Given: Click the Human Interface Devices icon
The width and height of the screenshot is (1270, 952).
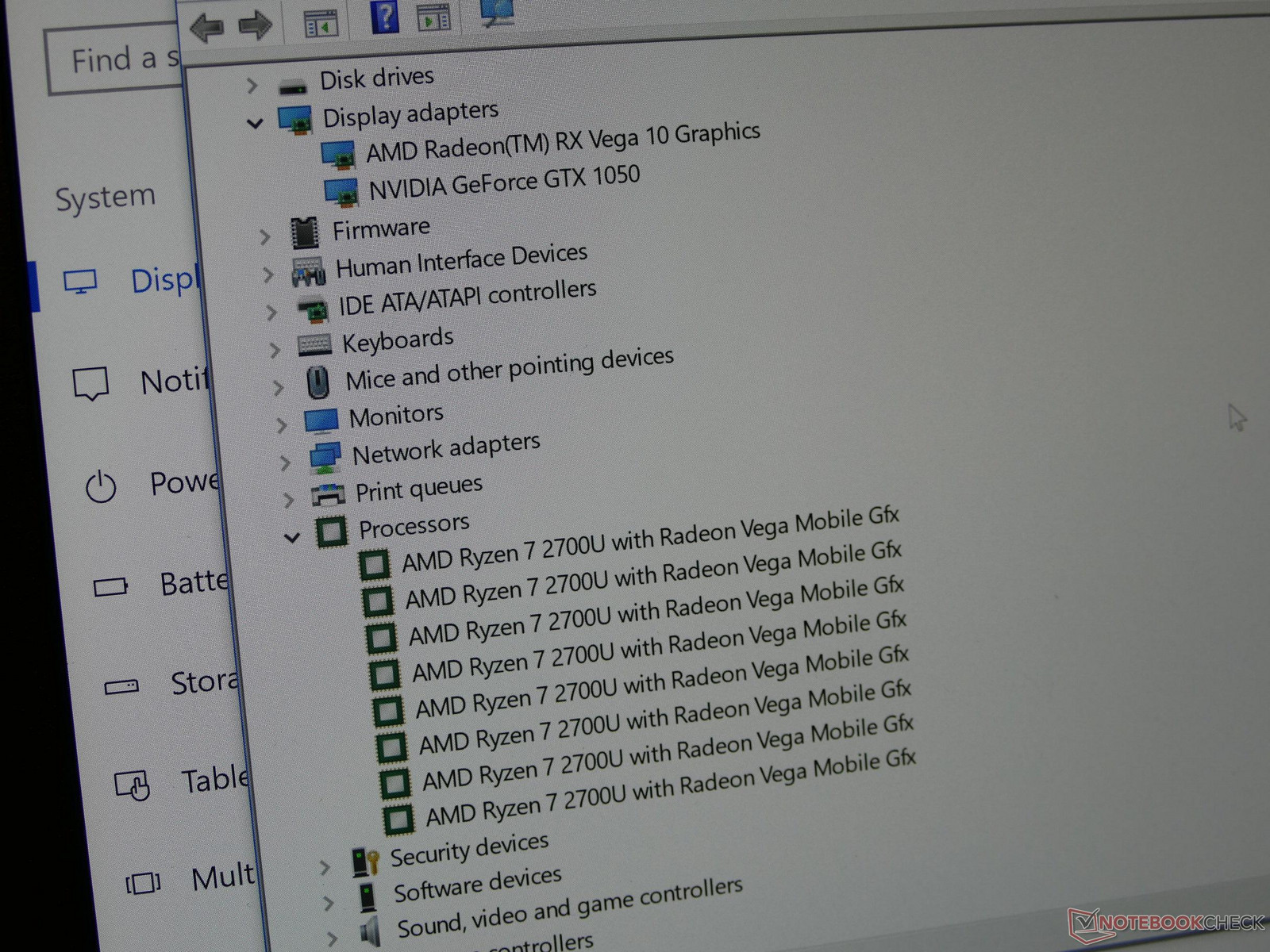Looking at the screenshot, I should tap(308, 271).
